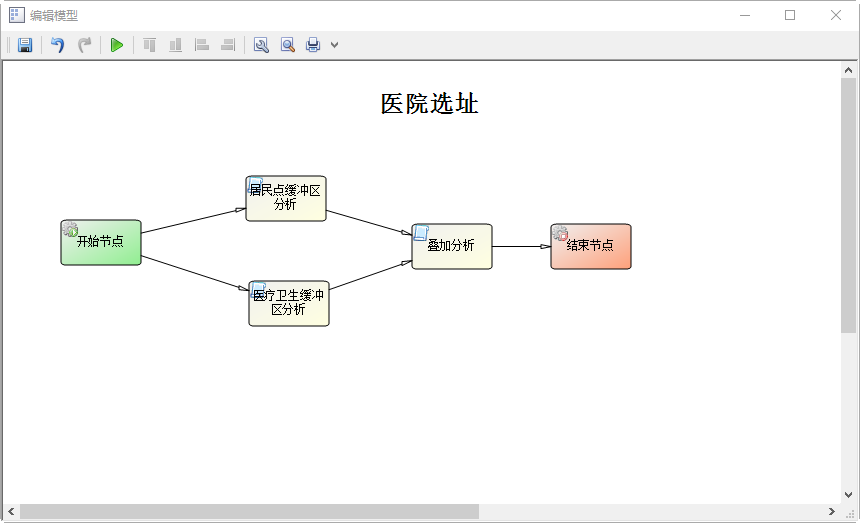
Task: Click the Save model icon
Action: pos(25,45)
